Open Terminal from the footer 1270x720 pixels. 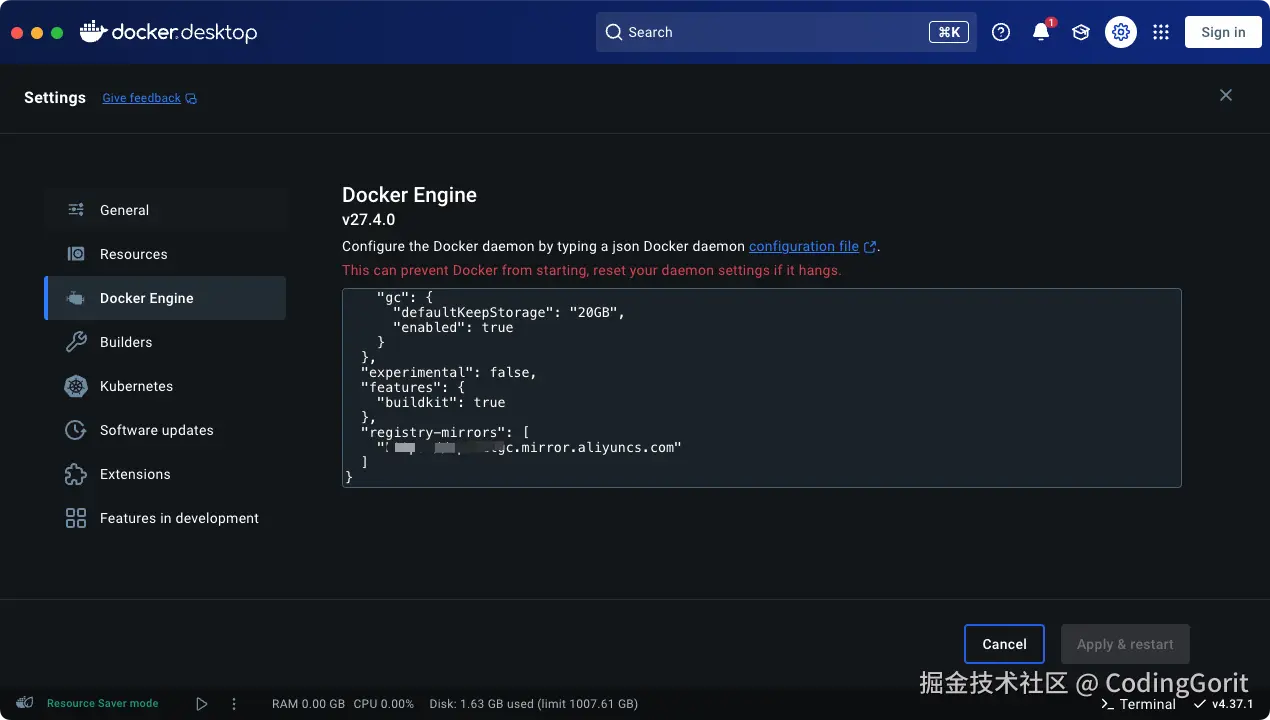click(x=1138, y=704)
